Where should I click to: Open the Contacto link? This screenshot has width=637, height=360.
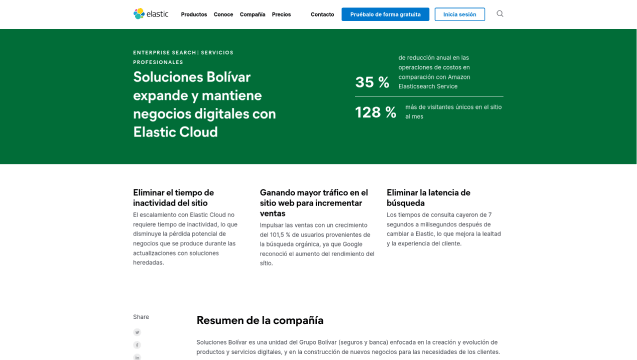(322, 14)
